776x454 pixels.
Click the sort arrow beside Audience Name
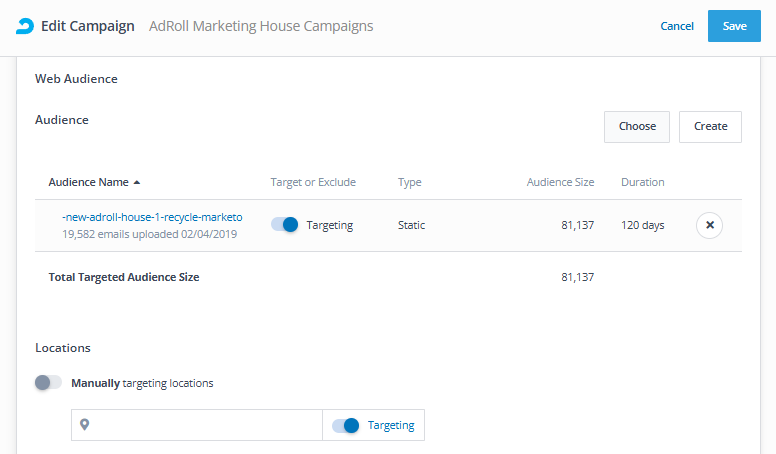point(137,182)
